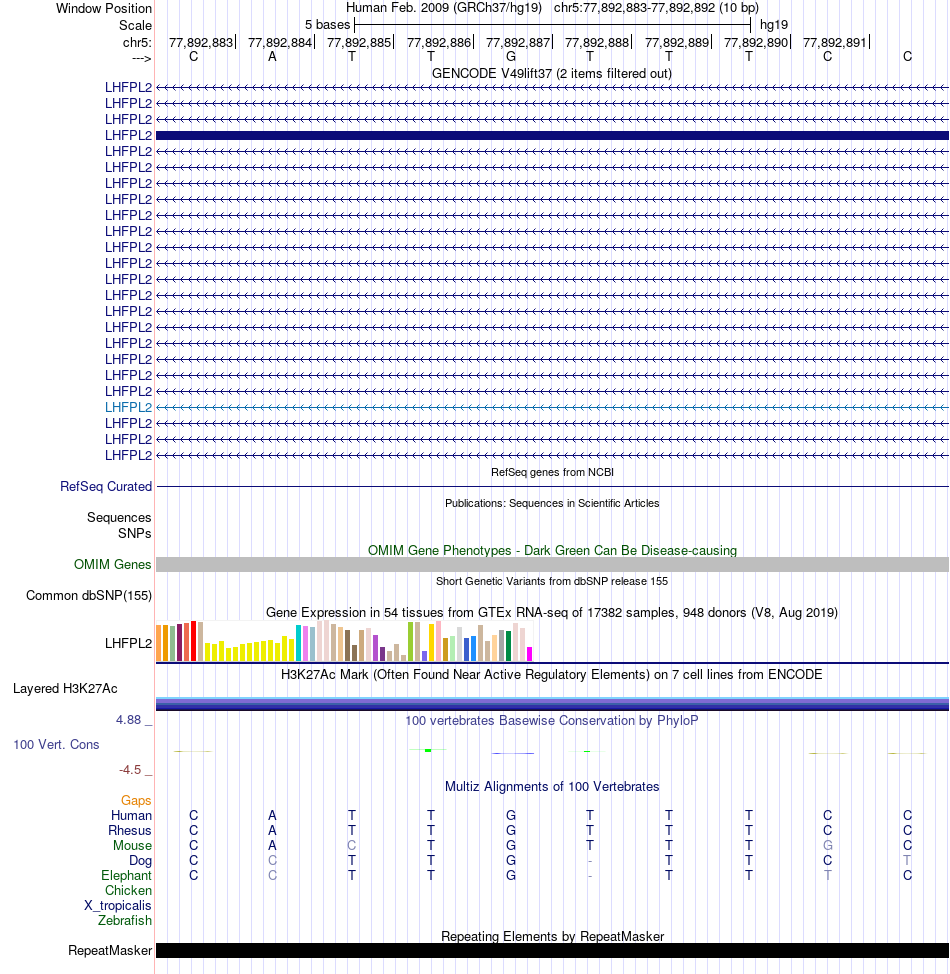Select the Scale label on the left
Image resolution: width=950 pixels, height=974 pixels.
pos(135,25)
